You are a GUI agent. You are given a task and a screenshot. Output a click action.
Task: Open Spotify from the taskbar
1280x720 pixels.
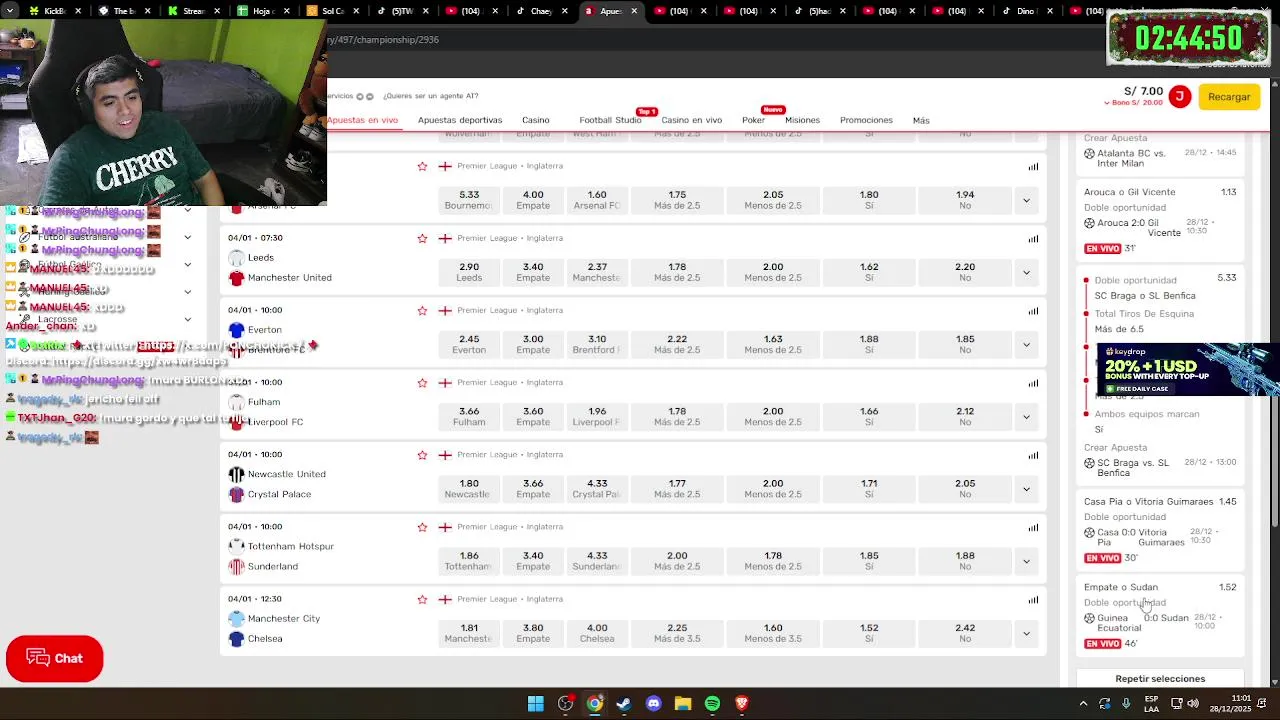[712, 704]
